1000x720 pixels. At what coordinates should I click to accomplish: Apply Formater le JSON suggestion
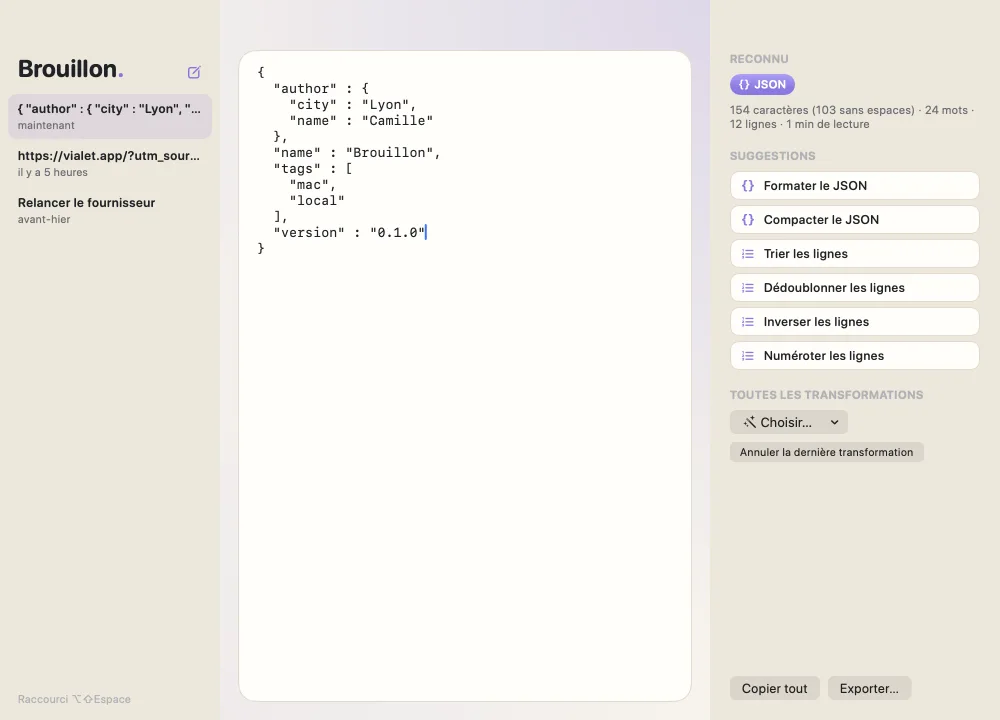click(x=855, y=186)
